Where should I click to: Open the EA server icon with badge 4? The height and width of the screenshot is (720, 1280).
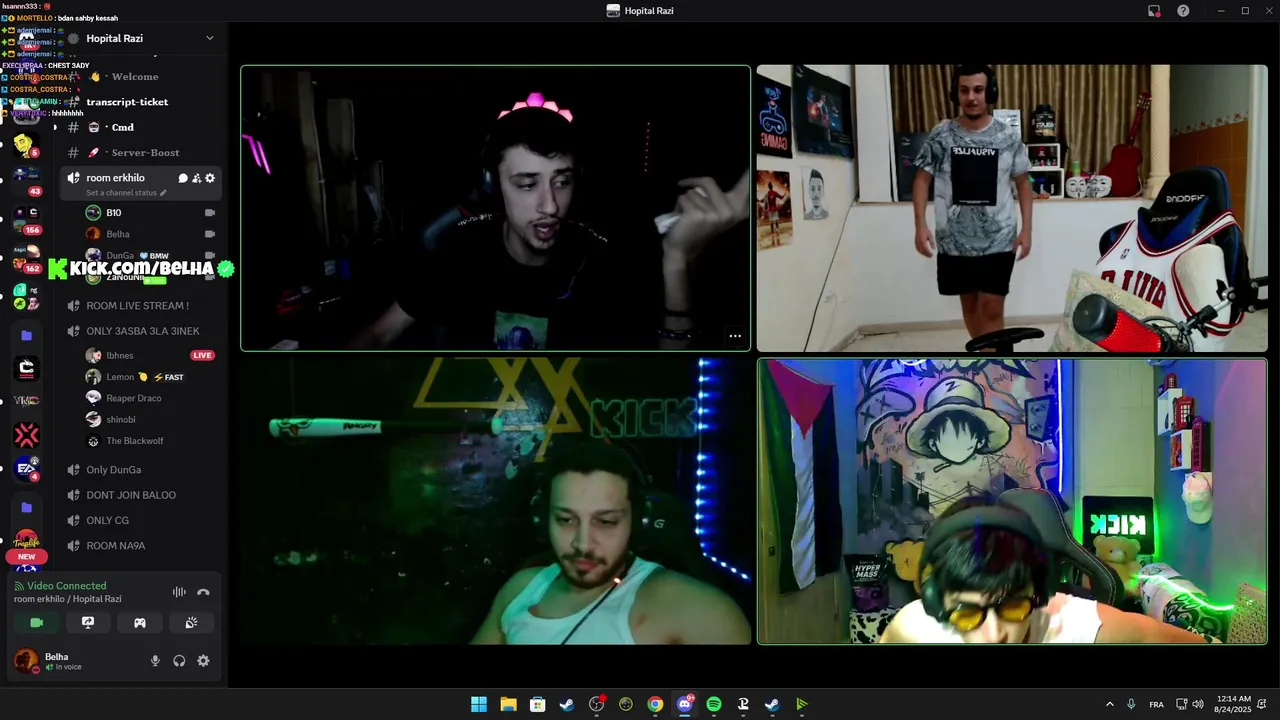(27, 469)
